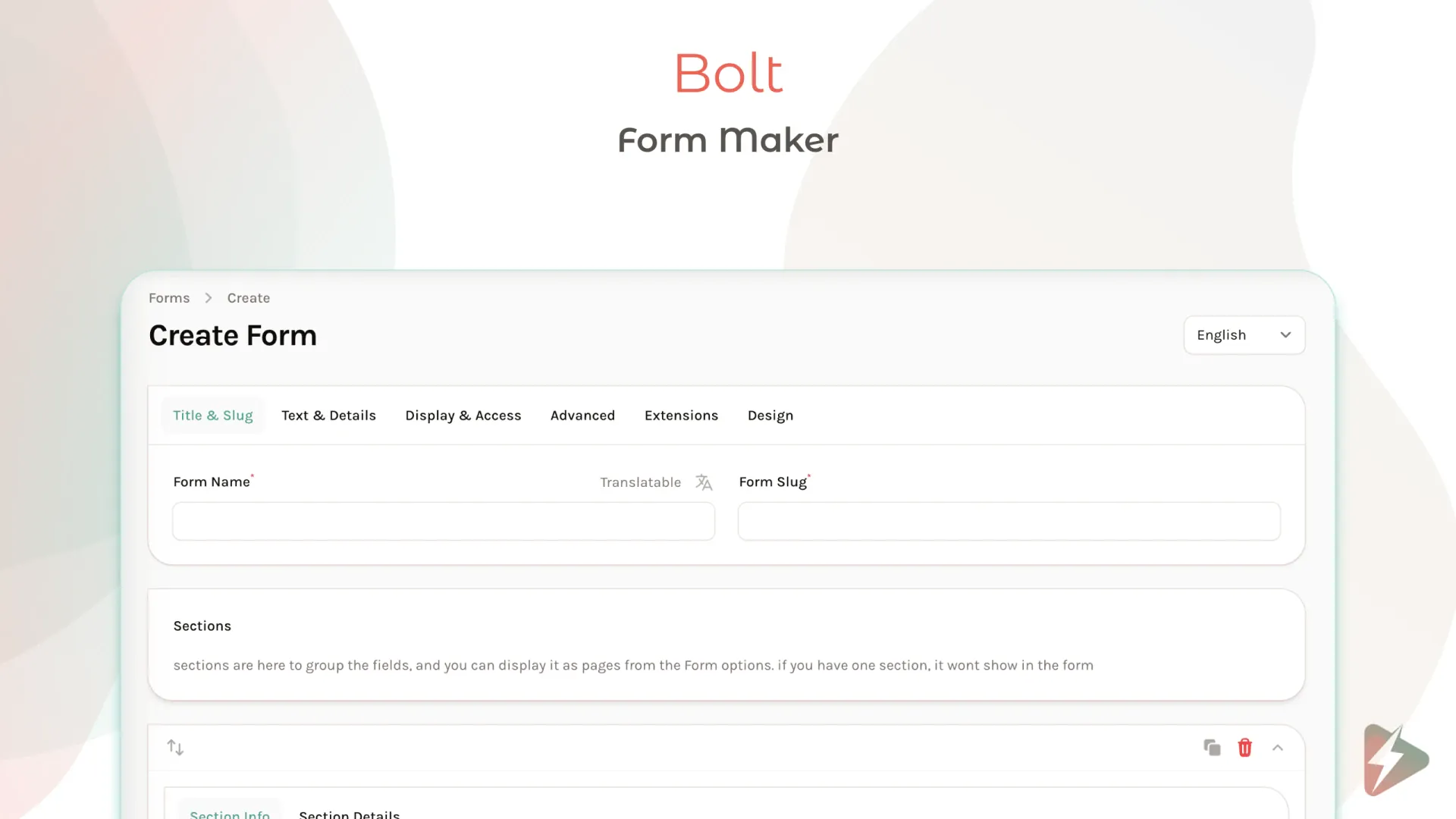Screen dimensions: 1456x819
Task: Expand the language selector chevron
Action: pyautogui.click(x=1286, y=334)
